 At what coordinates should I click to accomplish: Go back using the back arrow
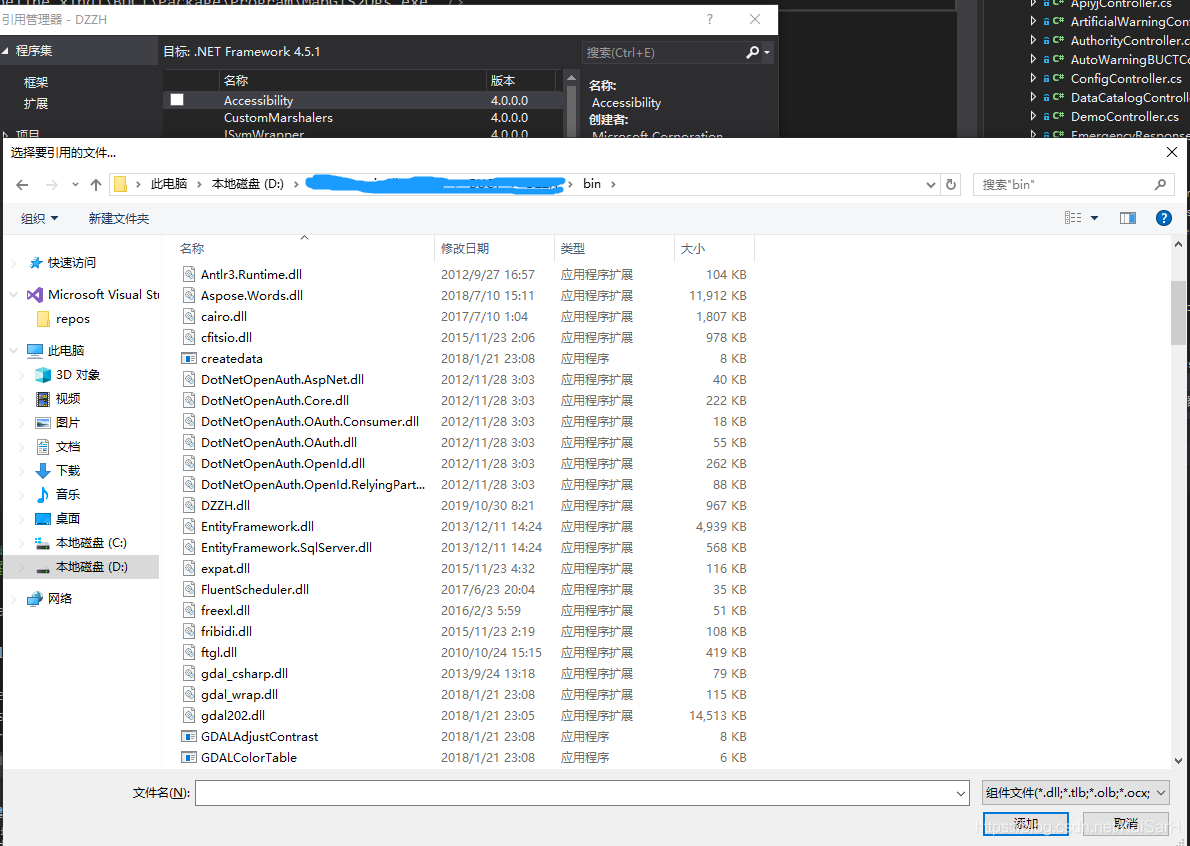22,184
